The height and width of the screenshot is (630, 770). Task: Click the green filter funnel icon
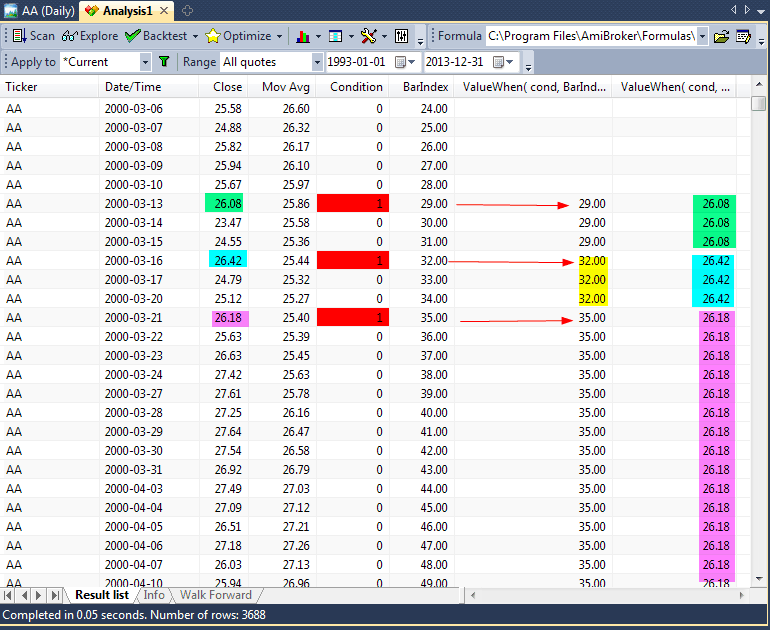164,62
